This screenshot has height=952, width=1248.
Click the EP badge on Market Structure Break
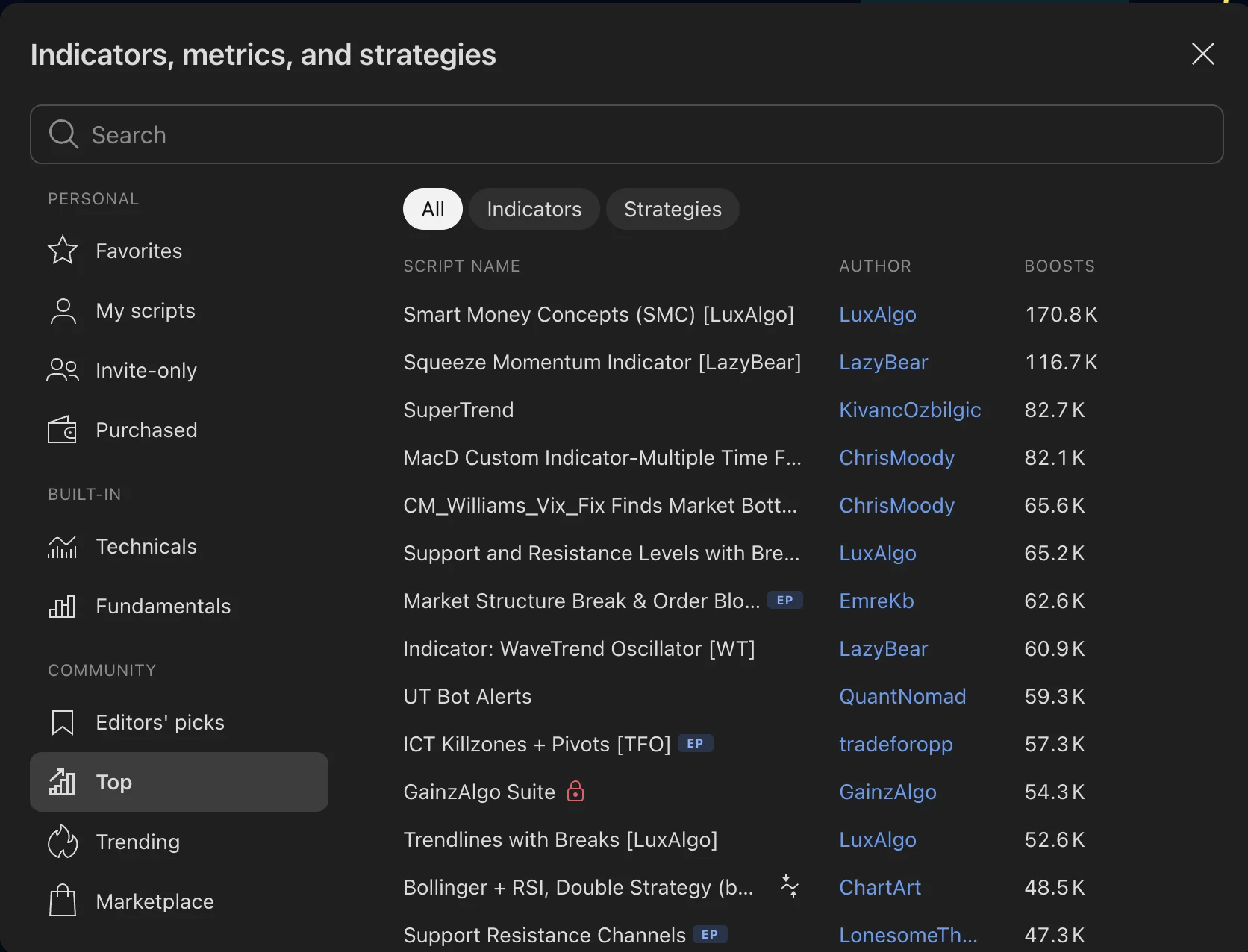(x=785, y=600)
